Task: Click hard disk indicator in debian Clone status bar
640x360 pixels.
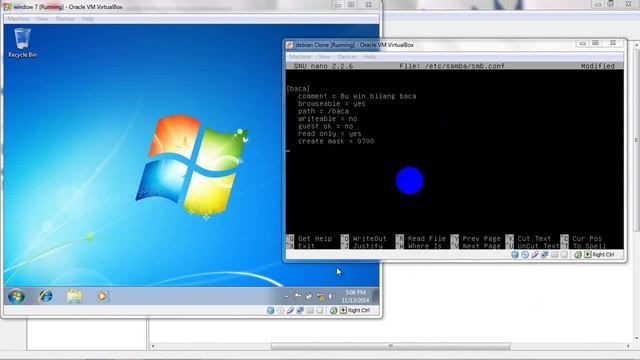Action: (x=515, y=255)
